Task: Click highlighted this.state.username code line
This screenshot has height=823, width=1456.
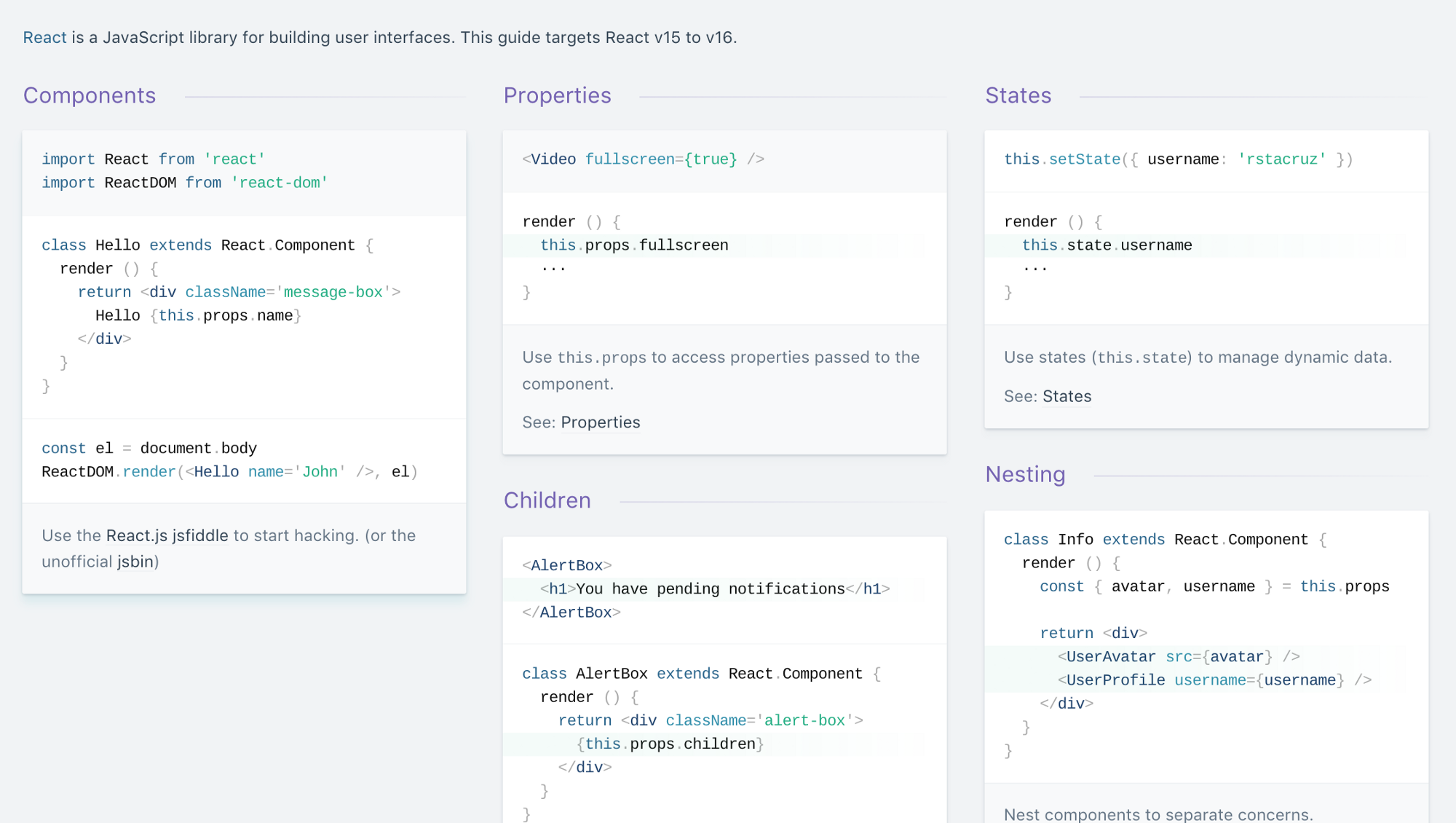Action: [x=1107, y=245]
